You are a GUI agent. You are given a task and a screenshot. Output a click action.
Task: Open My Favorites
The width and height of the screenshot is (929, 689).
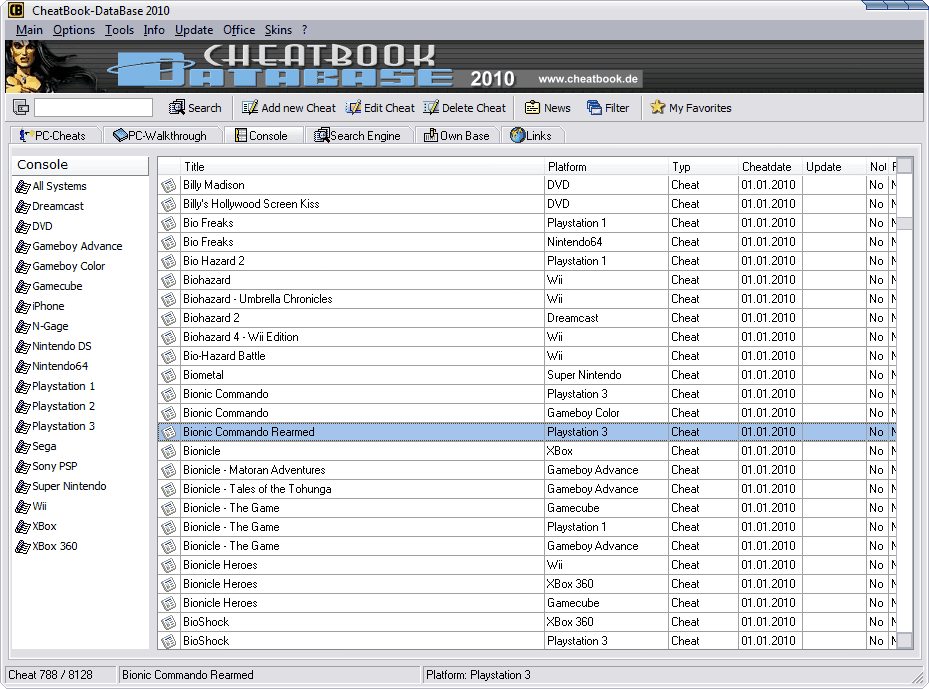click(691, 108)
